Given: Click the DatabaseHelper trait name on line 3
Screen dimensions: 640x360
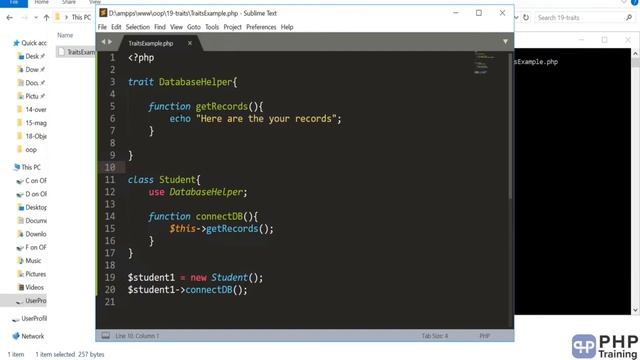Looking at the screenshot, I should point(196,82).
